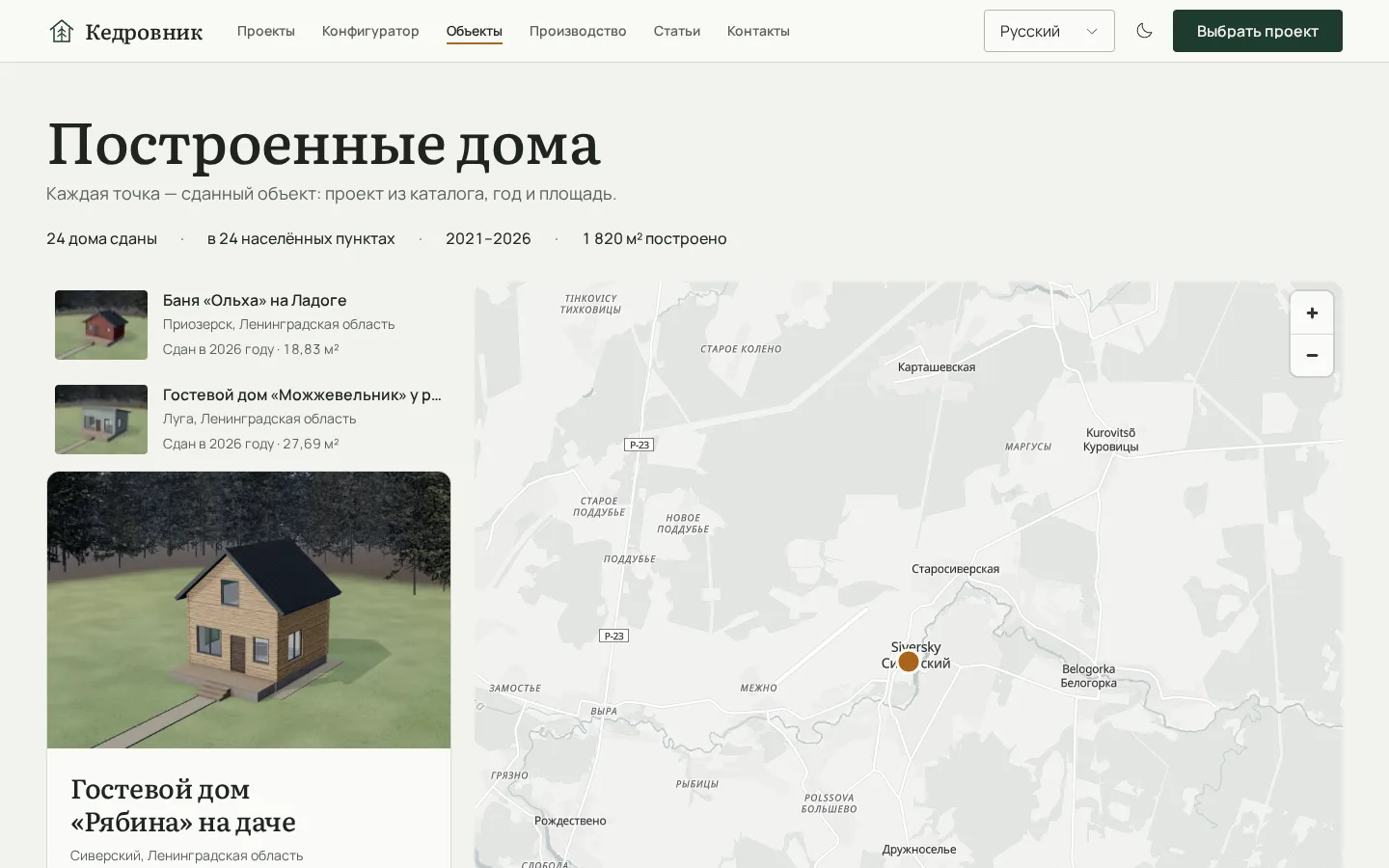Click the orange Siversky map marker
Screen dimensions: 1389x868
pyautogui.click(x=909, y=662)
